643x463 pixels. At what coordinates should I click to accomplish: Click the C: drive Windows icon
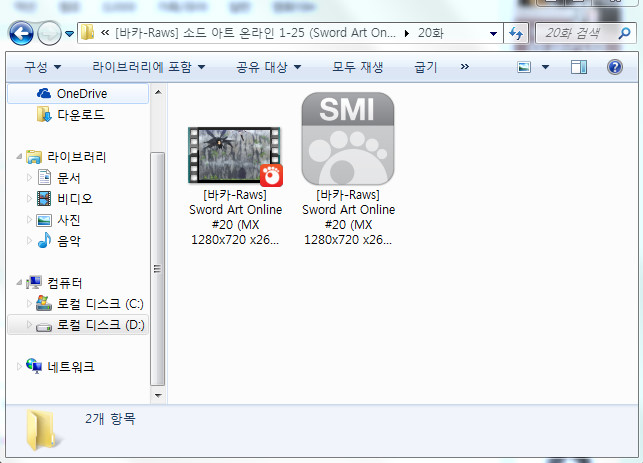(x=44, y=303)
